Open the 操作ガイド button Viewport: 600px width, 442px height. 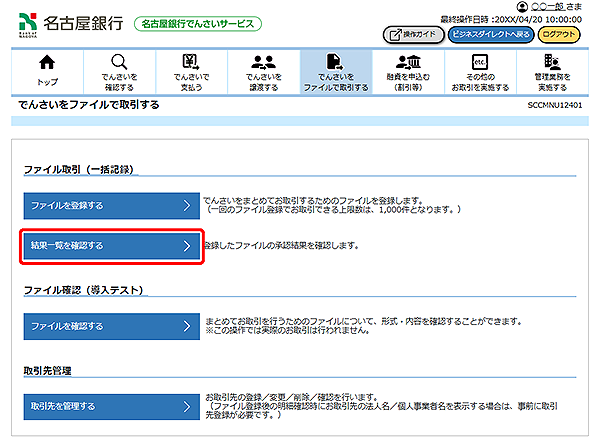412,34
